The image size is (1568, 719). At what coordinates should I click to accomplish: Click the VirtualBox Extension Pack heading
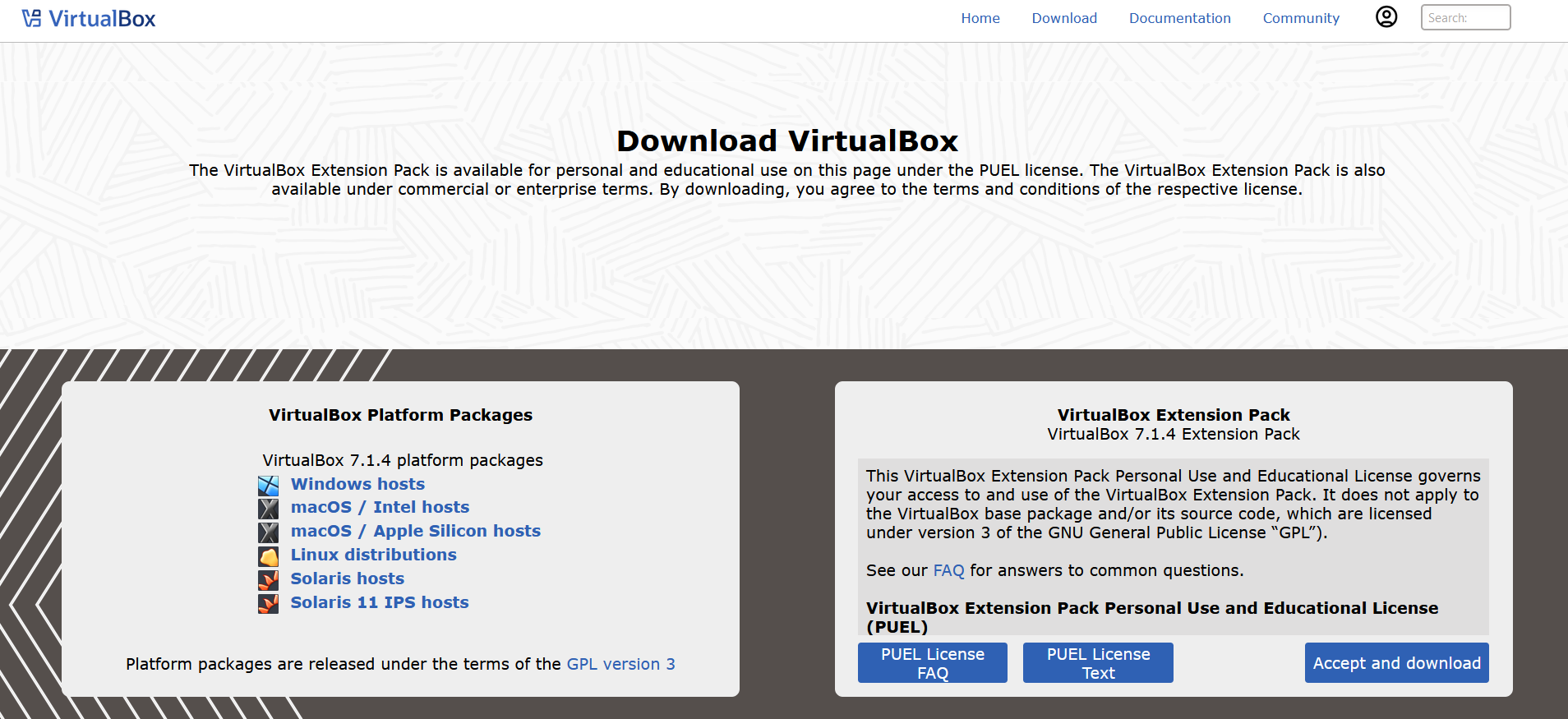[1174, 415]
